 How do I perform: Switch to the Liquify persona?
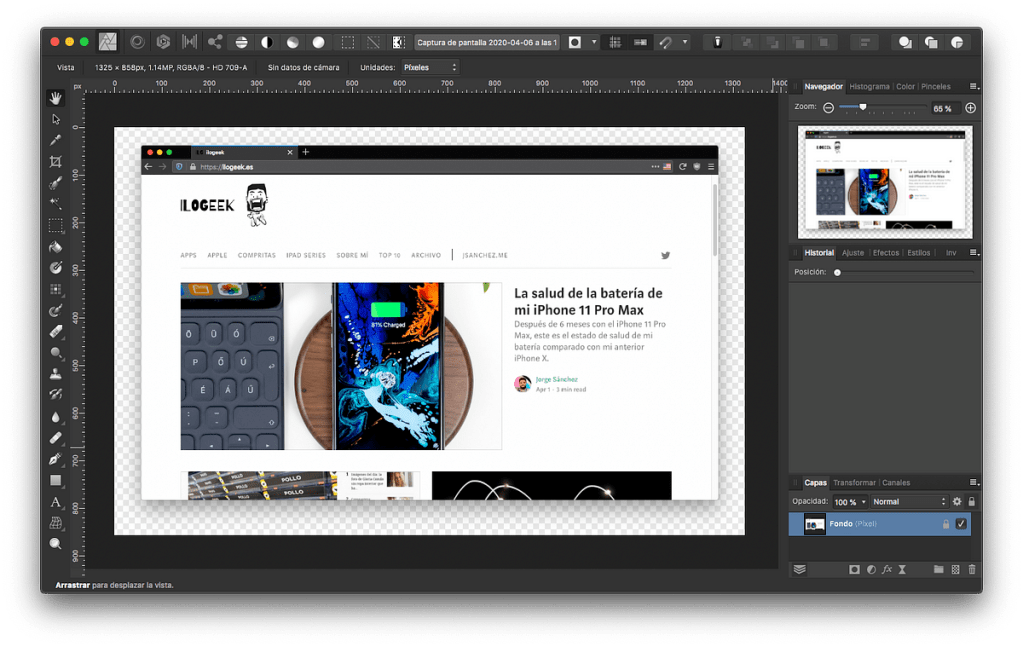(x=136, y=42)
